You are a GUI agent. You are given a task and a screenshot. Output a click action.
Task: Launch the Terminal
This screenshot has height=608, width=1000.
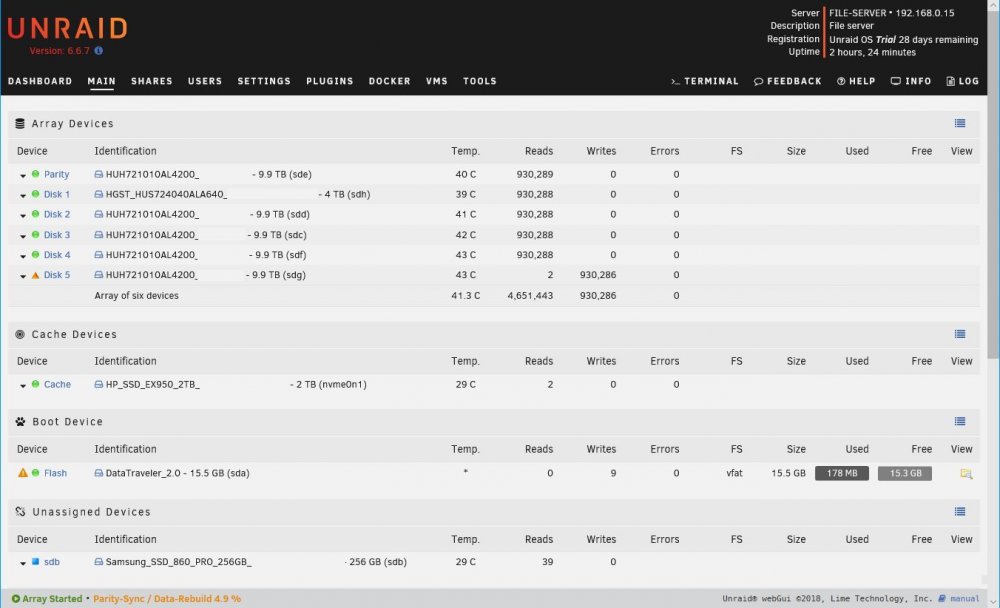pos(705,81)
